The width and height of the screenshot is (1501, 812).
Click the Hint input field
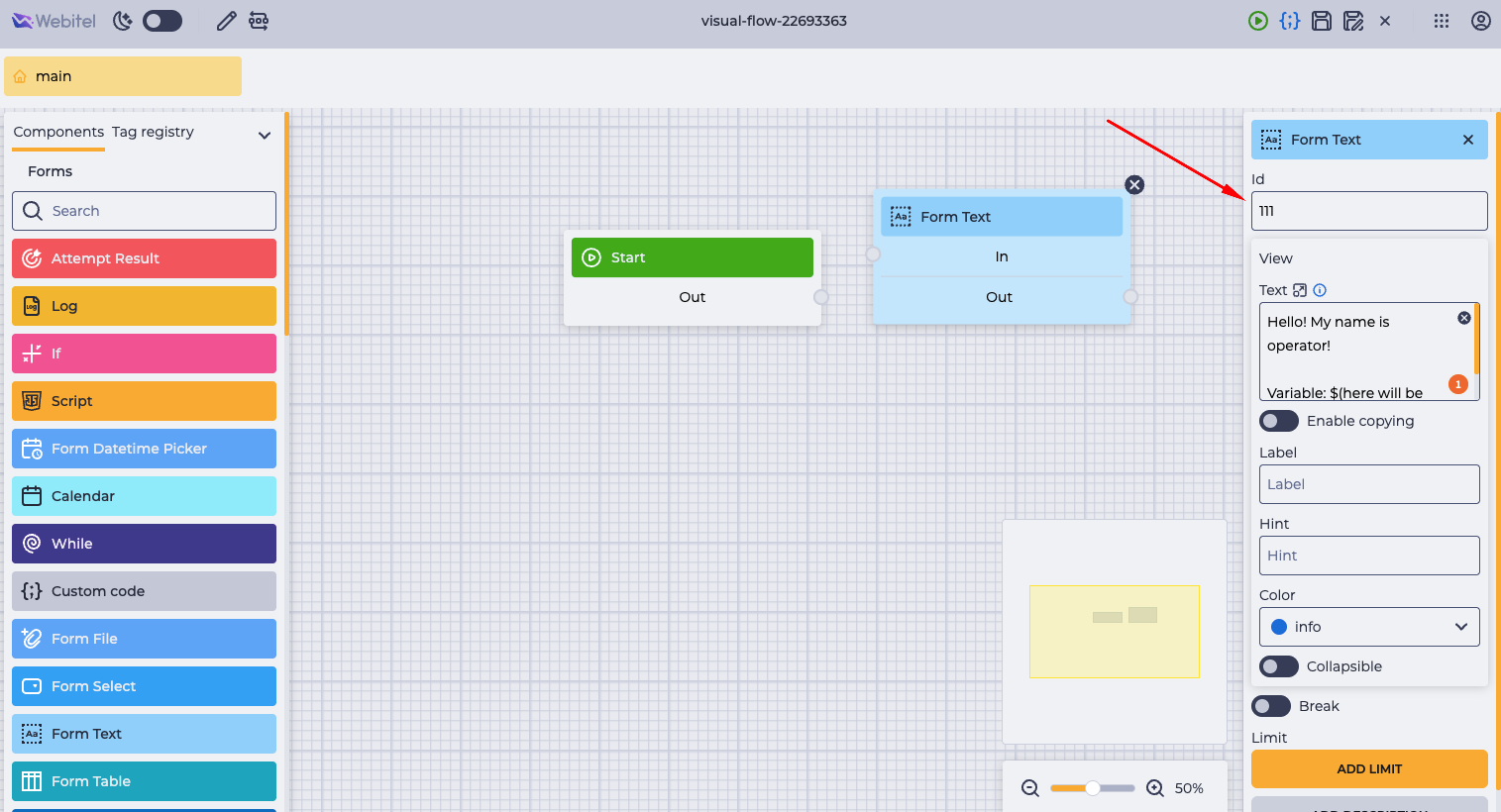(x=1369, y=556)
